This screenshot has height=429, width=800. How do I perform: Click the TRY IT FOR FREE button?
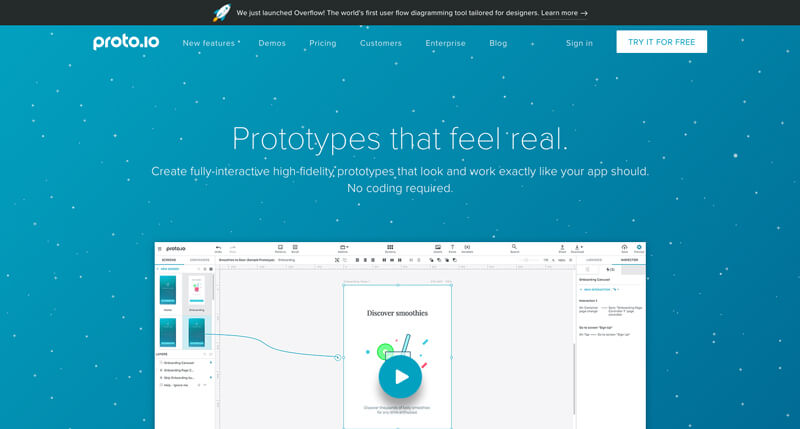point(662,42)
